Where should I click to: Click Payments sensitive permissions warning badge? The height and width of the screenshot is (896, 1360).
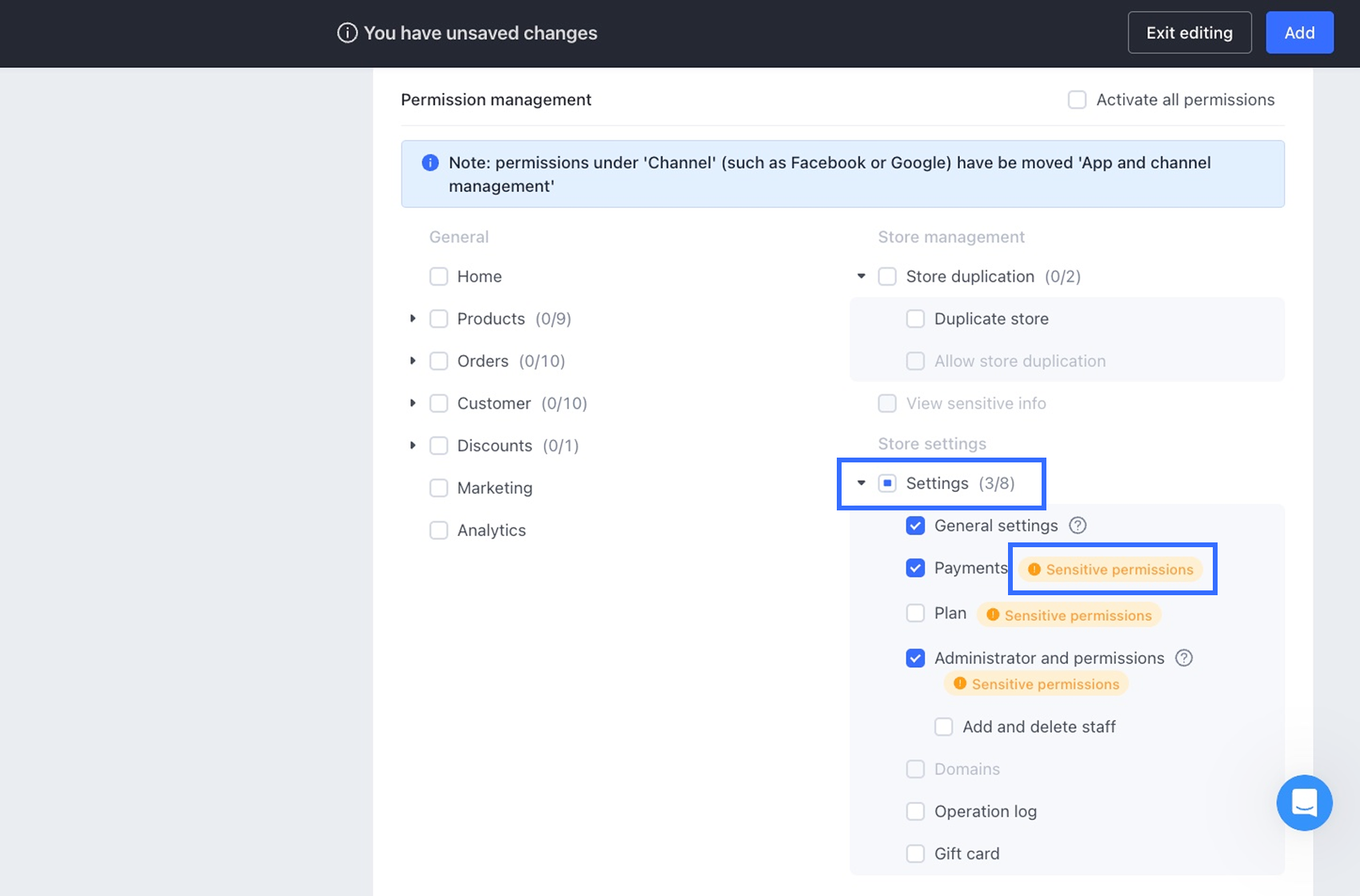coord(1112,570)
